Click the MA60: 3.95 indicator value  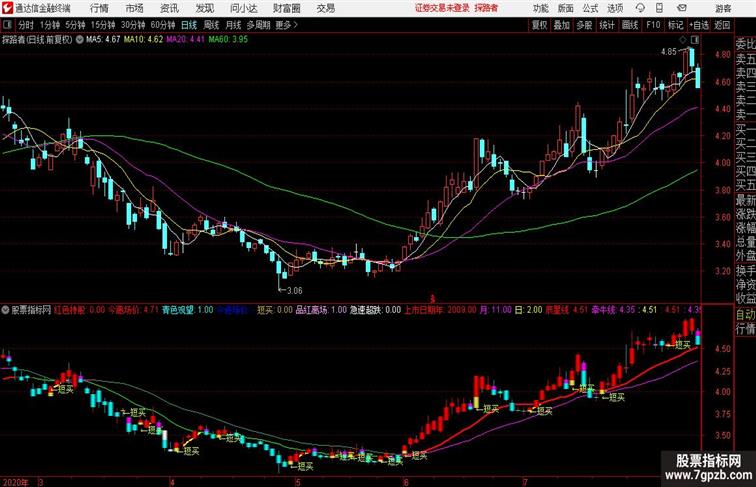pyautogui.click(x=228, y=40)
